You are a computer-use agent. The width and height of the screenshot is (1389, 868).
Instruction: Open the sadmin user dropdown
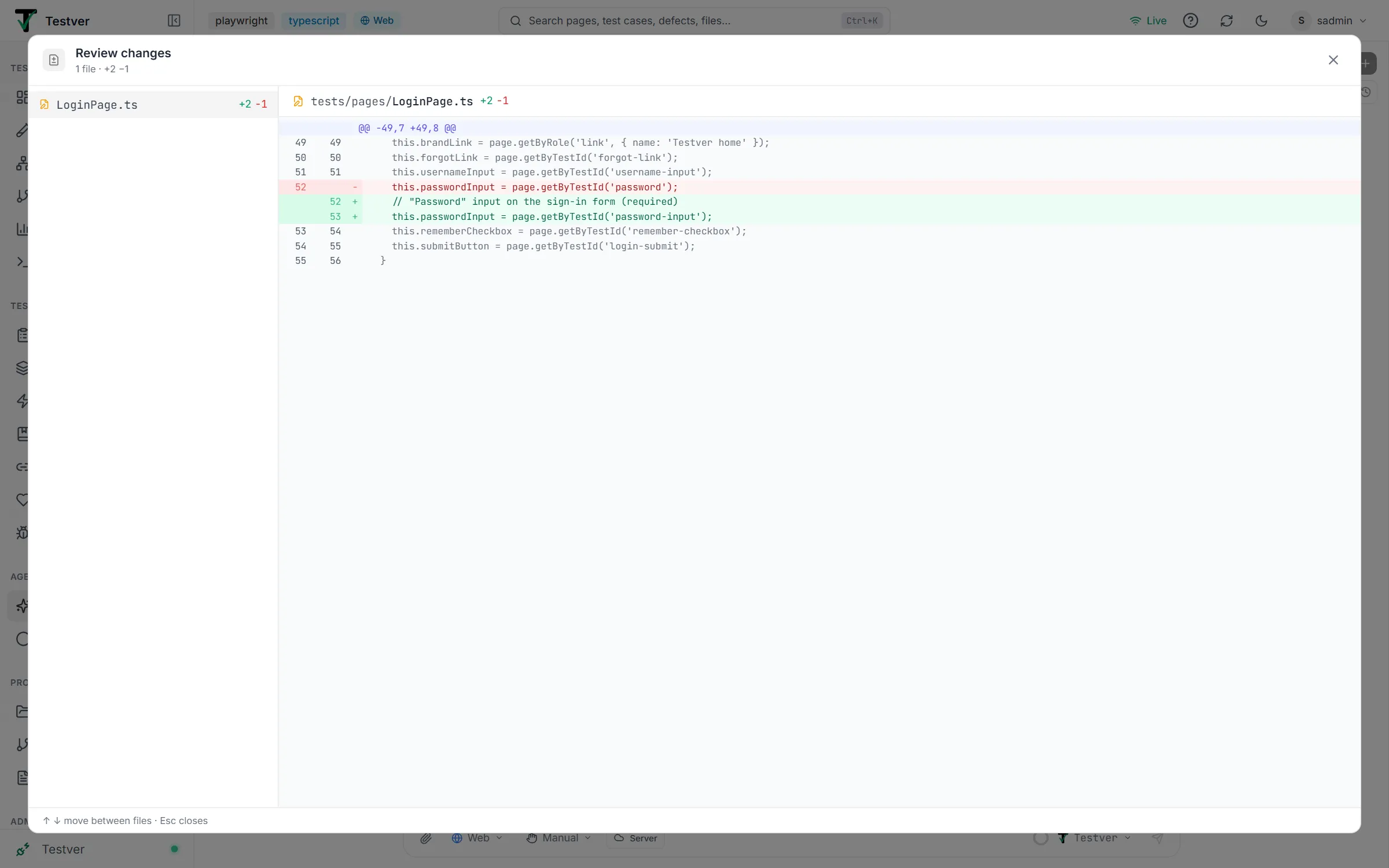point(1331,21)
